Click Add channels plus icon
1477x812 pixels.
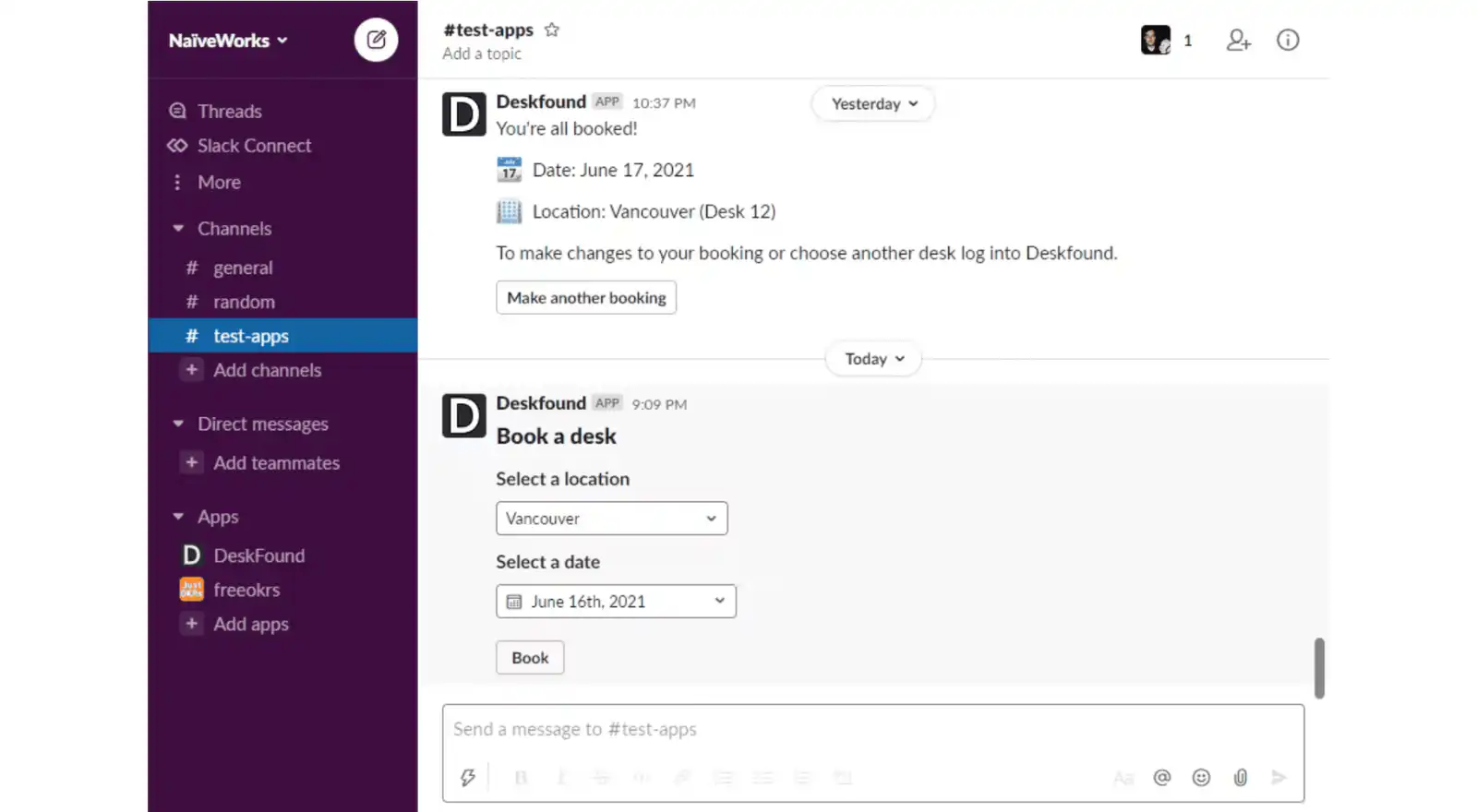click(191, 370)
